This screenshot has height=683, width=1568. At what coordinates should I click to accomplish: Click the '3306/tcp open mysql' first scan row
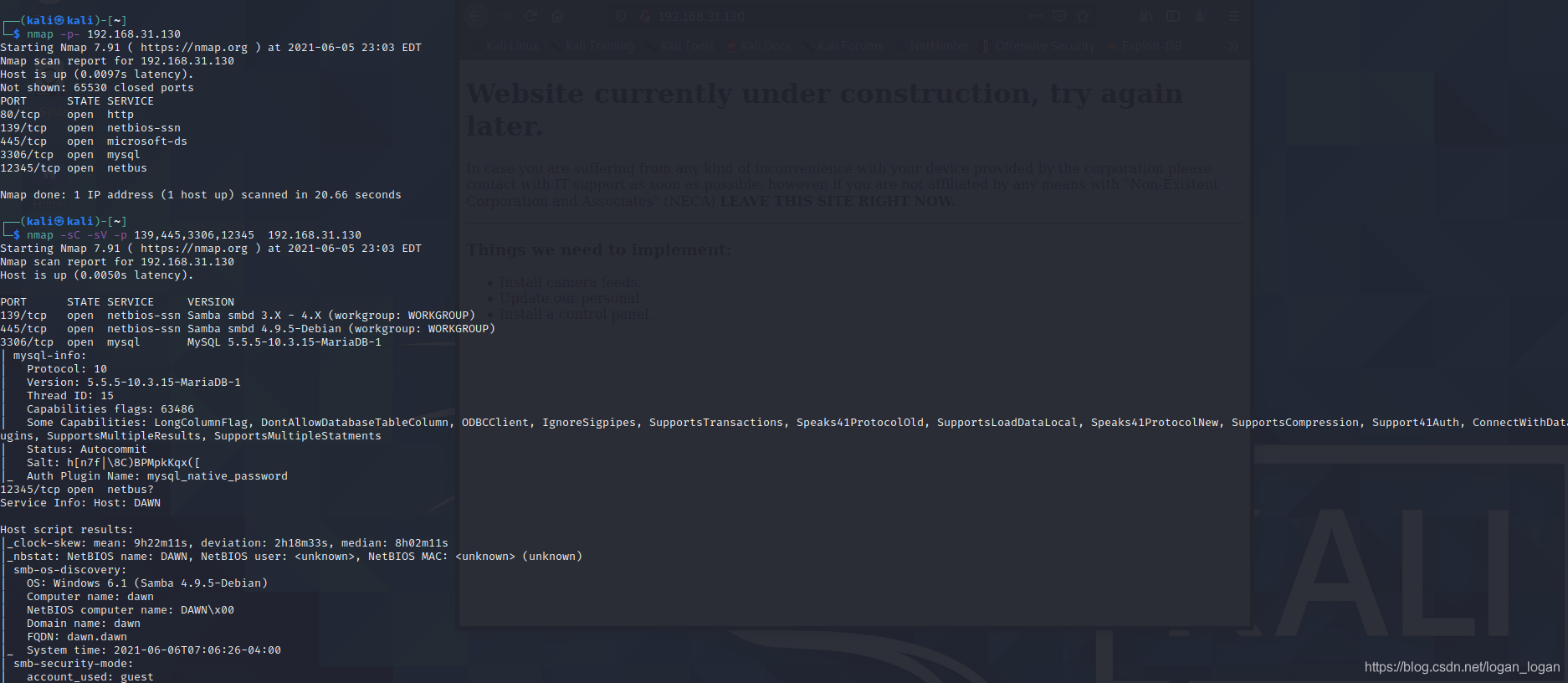click(70, 155)
